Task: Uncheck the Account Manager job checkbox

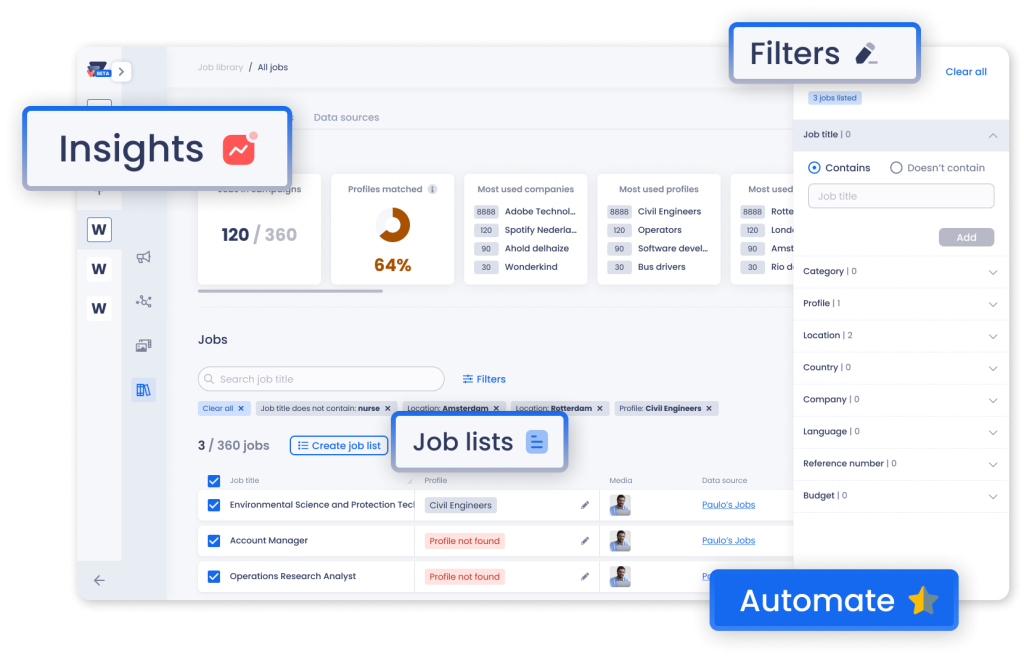Action: tap(213, 541)
